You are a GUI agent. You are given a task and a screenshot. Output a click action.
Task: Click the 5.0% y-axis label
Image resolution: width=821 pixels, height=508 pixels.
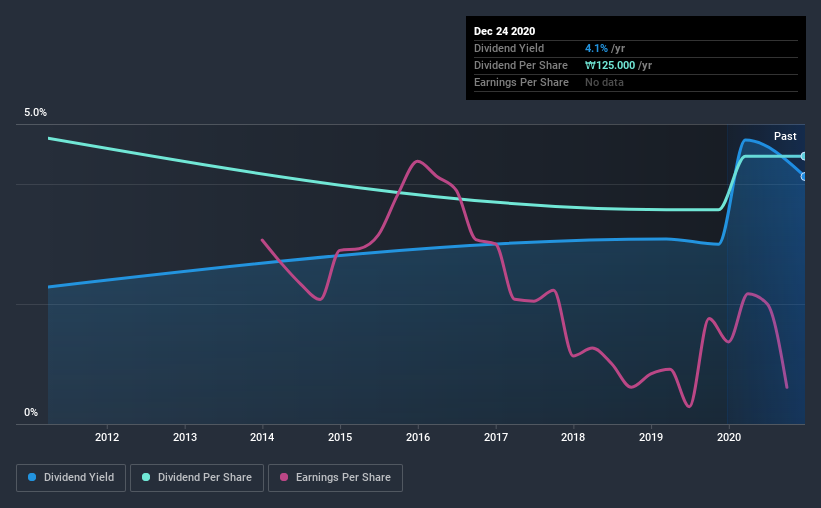click(35, 113)
